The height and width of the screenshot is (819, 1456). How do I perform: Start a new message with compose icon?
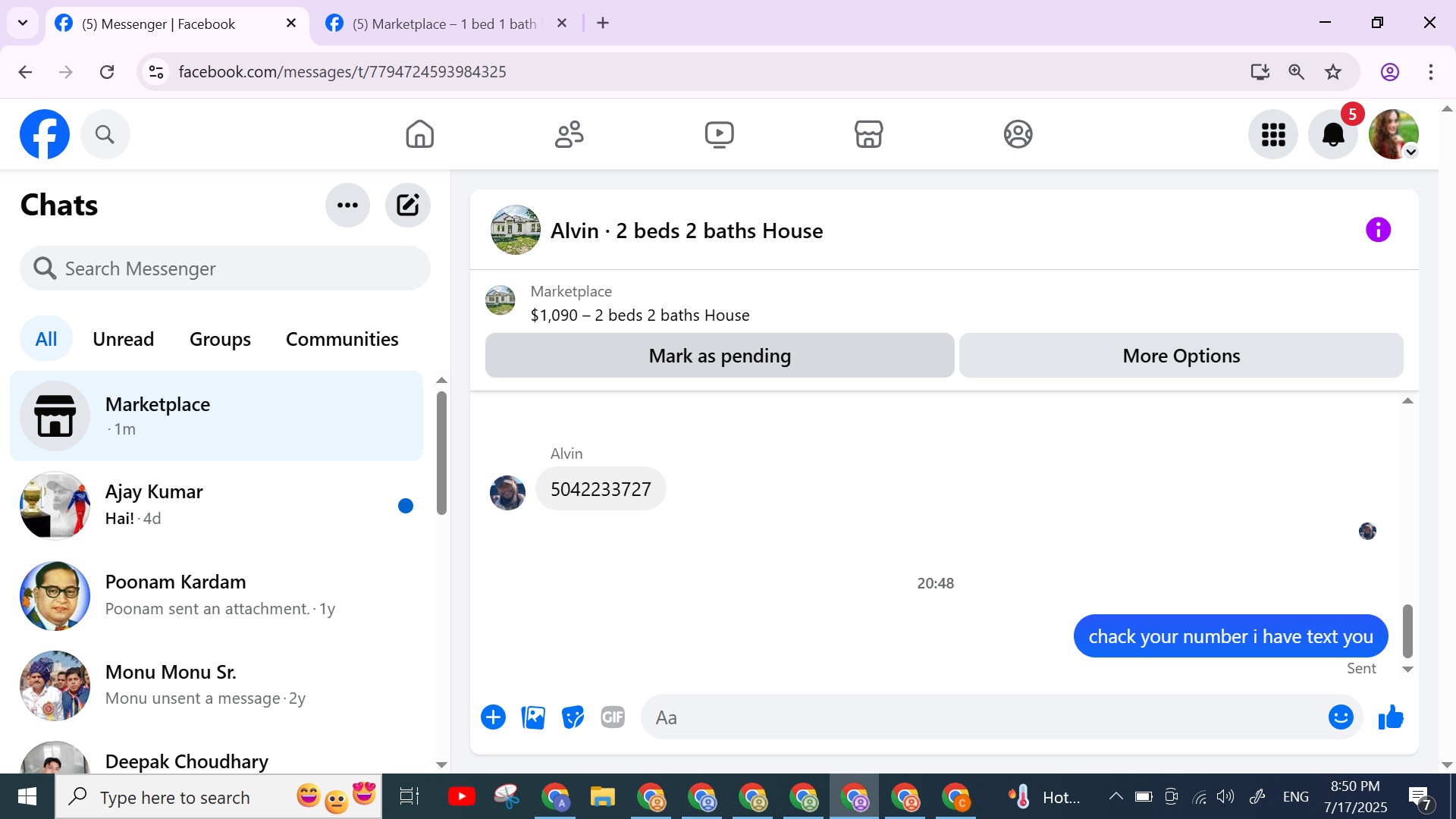[407, 205]
